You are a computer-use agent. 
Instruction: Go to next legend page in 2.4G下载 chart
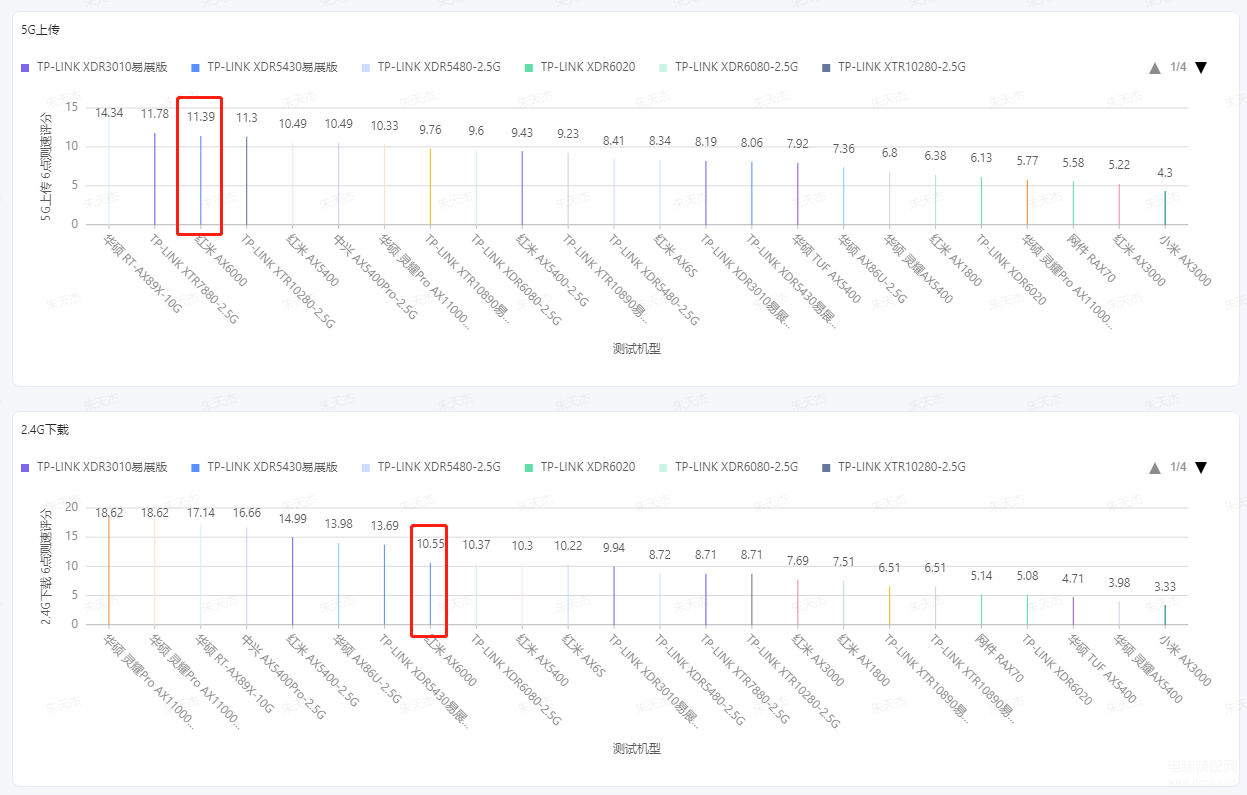point(1201,468)
